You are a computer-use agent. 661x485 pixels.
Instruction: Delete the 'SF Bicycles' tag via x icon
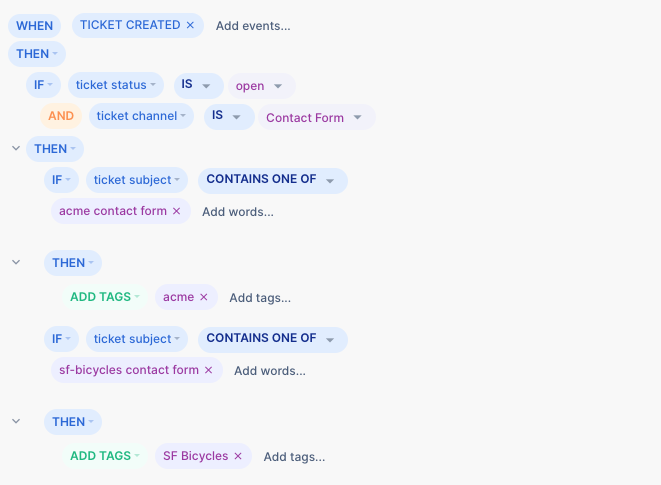click(x=238, y=456)
